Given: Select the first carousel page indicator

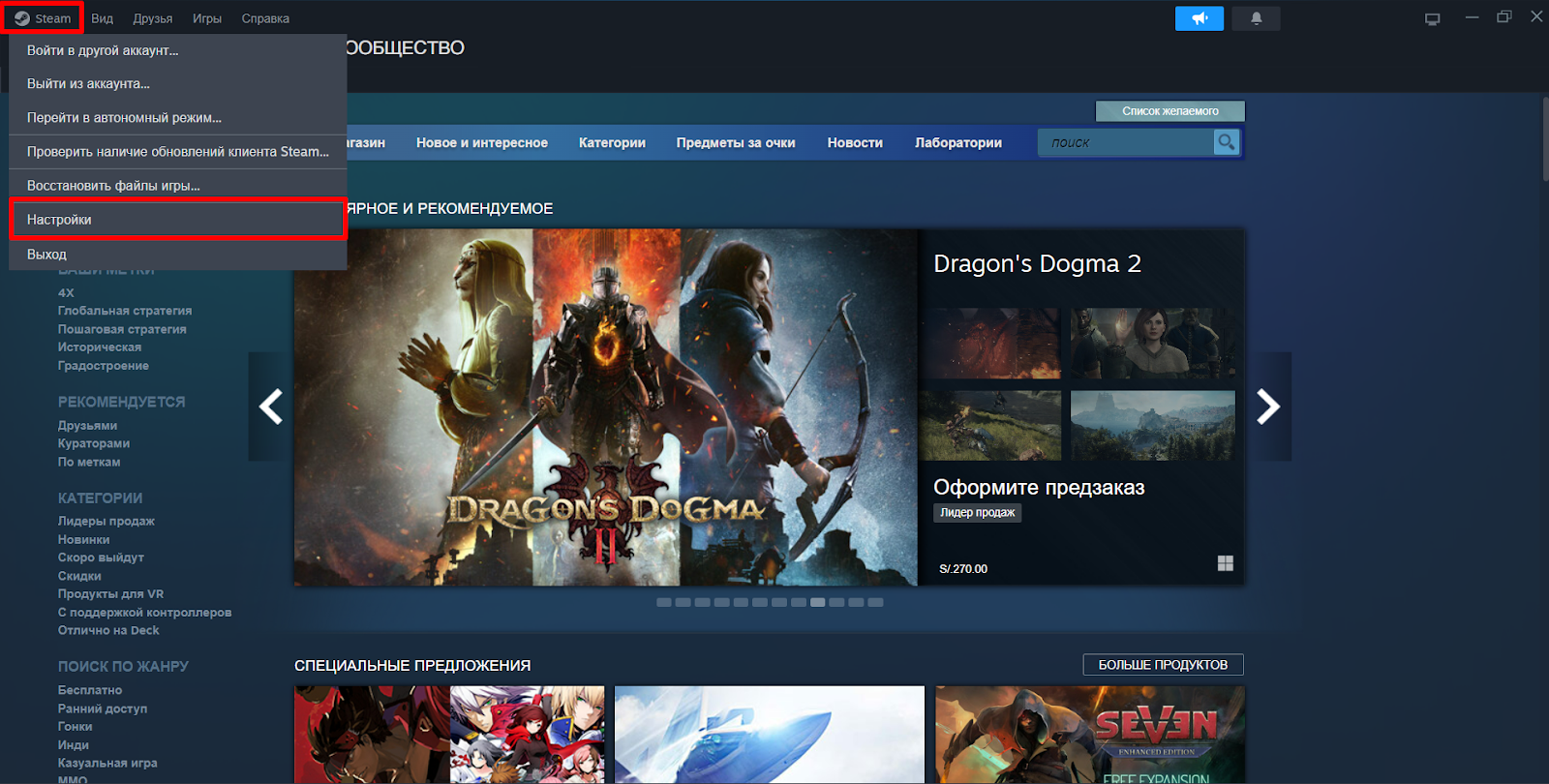Looking at the screenshot, I should tap(664, 602).
